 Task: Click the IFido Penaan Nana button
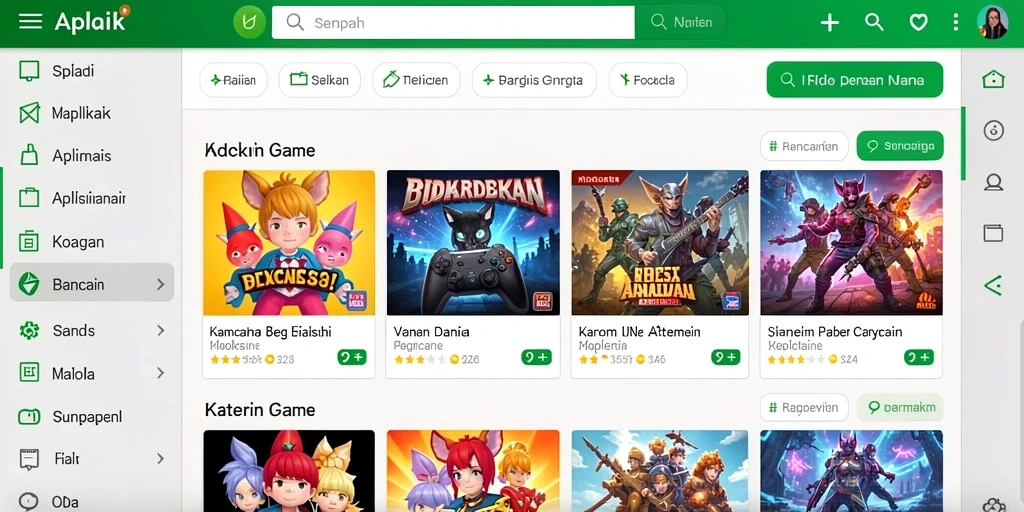tap(854, 80)
